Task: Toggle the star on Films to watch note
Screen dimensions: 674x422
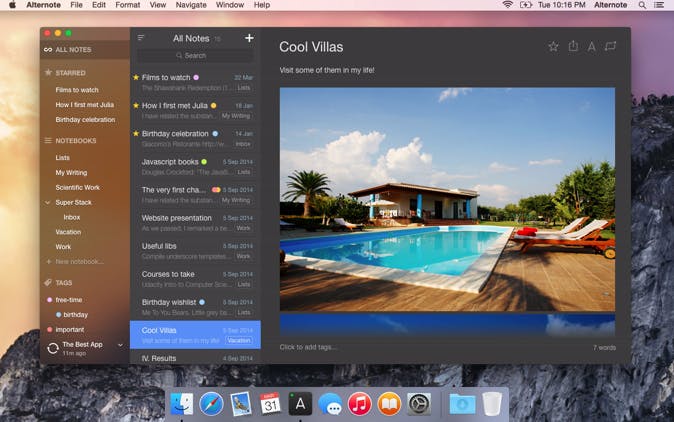Action: 136,77
